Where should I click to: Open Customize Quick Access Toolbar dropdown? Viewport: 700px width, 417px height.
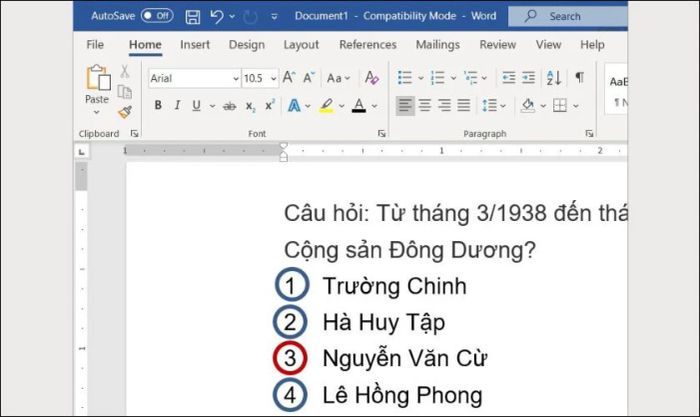(274, 17)
